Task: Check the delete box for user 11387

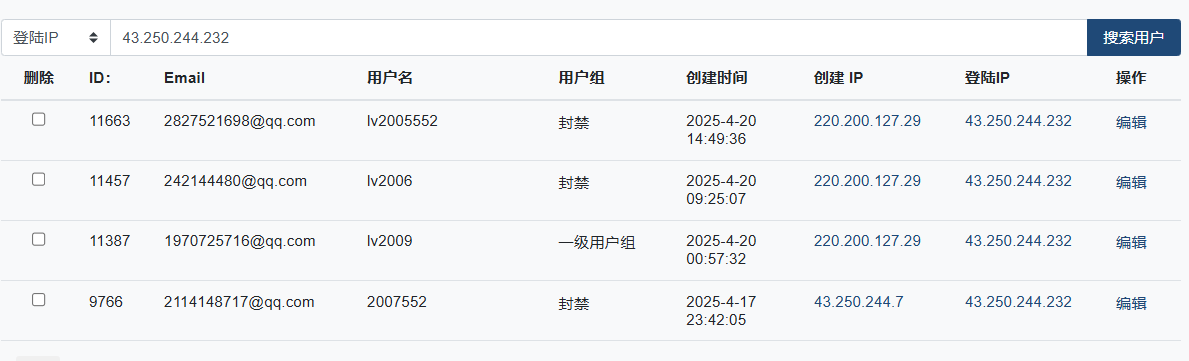Action: [39, 239]
